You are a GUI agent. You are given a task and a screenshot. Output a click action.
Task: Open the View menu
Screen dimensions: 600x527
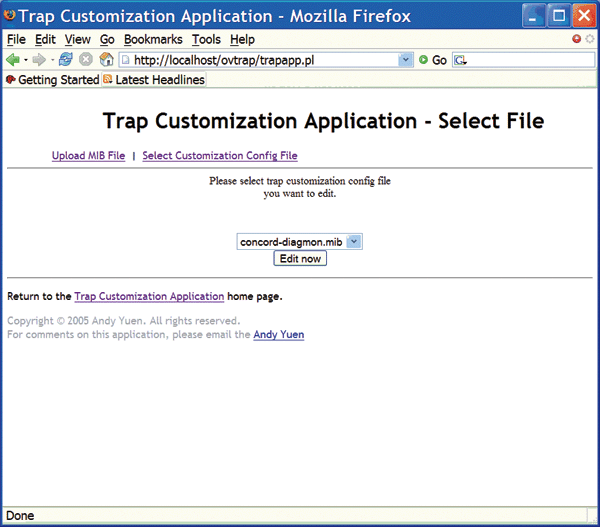pyautogui.click(x=77, y=39)
